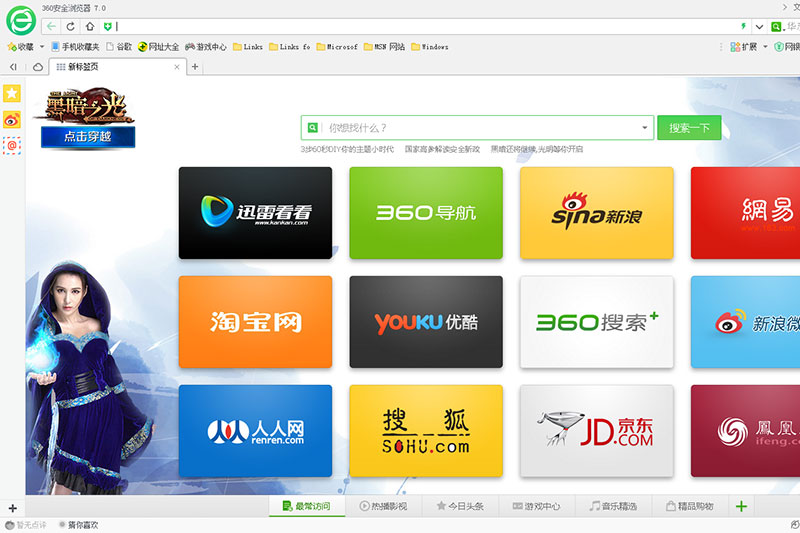
Task: Go to the home page icon
Action: click(x=90, y=26)
